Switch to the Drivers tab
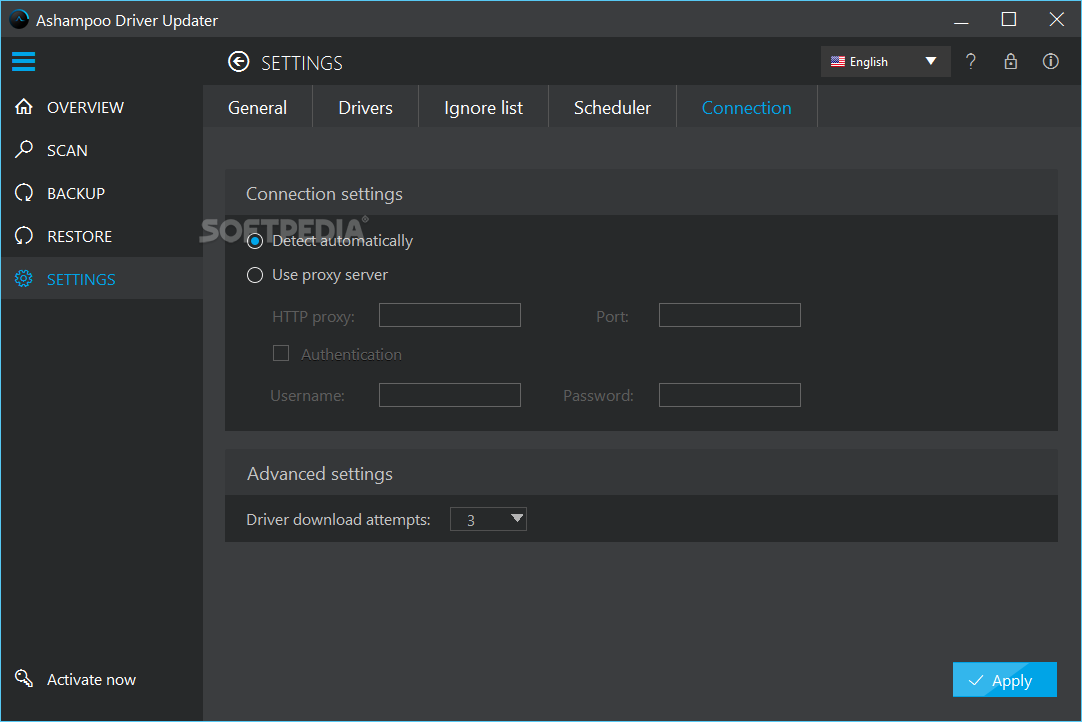Screen dimensions: 1082x722 [x=365, y=107]
